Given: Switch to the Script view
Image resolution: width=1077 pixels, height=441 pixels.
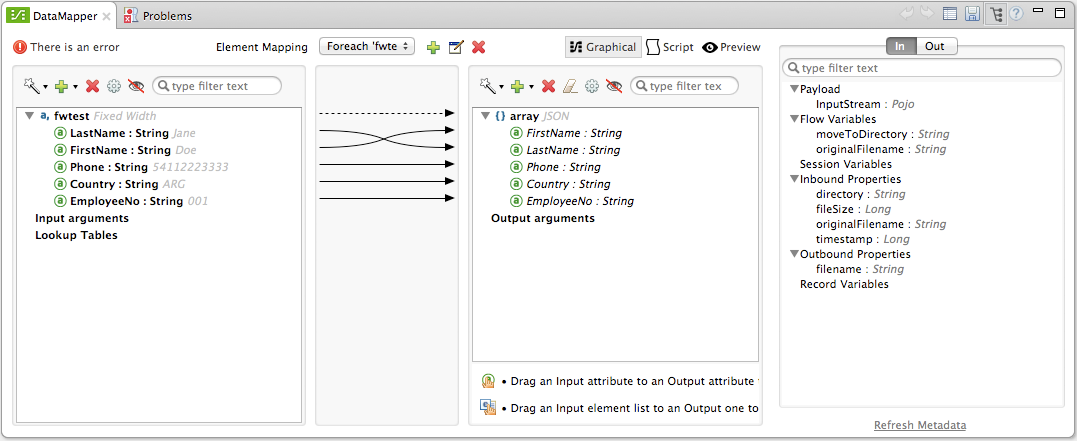Looking at the screenshot, I should 669,47.
